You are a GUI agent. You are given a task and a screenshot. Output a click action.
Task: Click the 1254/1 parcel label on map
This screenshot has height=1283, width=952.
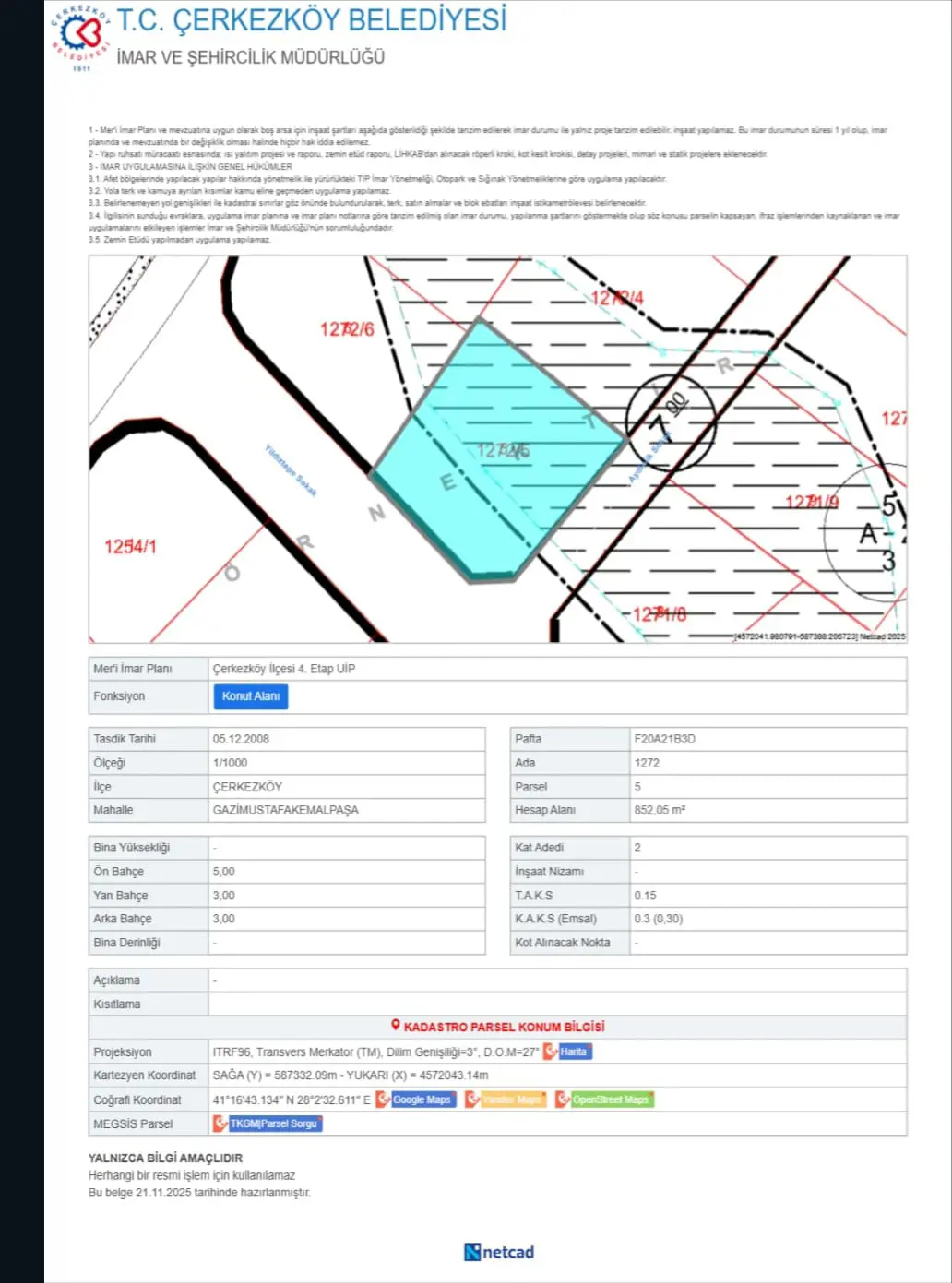point(130,547)
